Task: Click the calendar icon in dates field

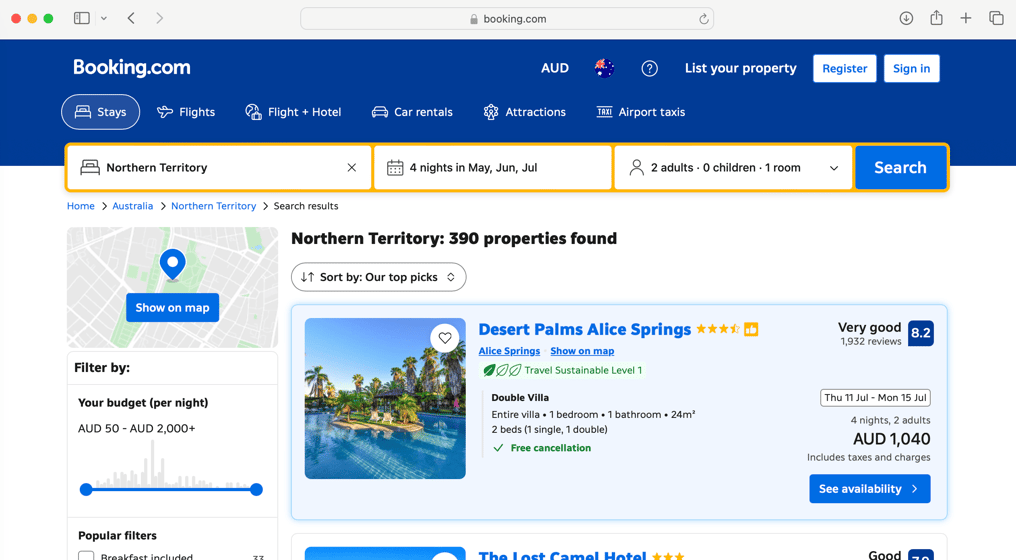Action: [395, 168]
